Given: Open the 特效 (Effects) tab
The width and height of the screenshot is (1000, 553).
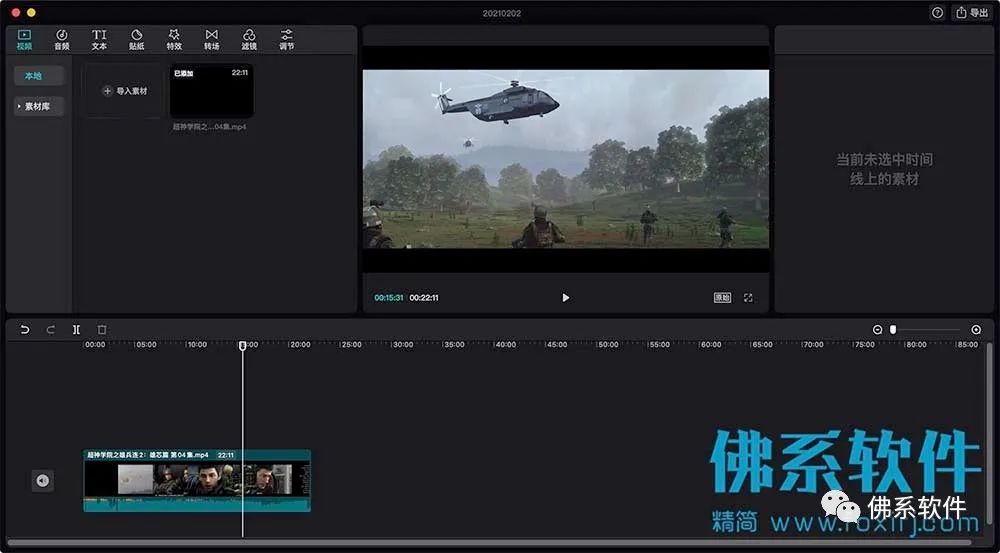Looking at the screenshot, I should 174,40.
